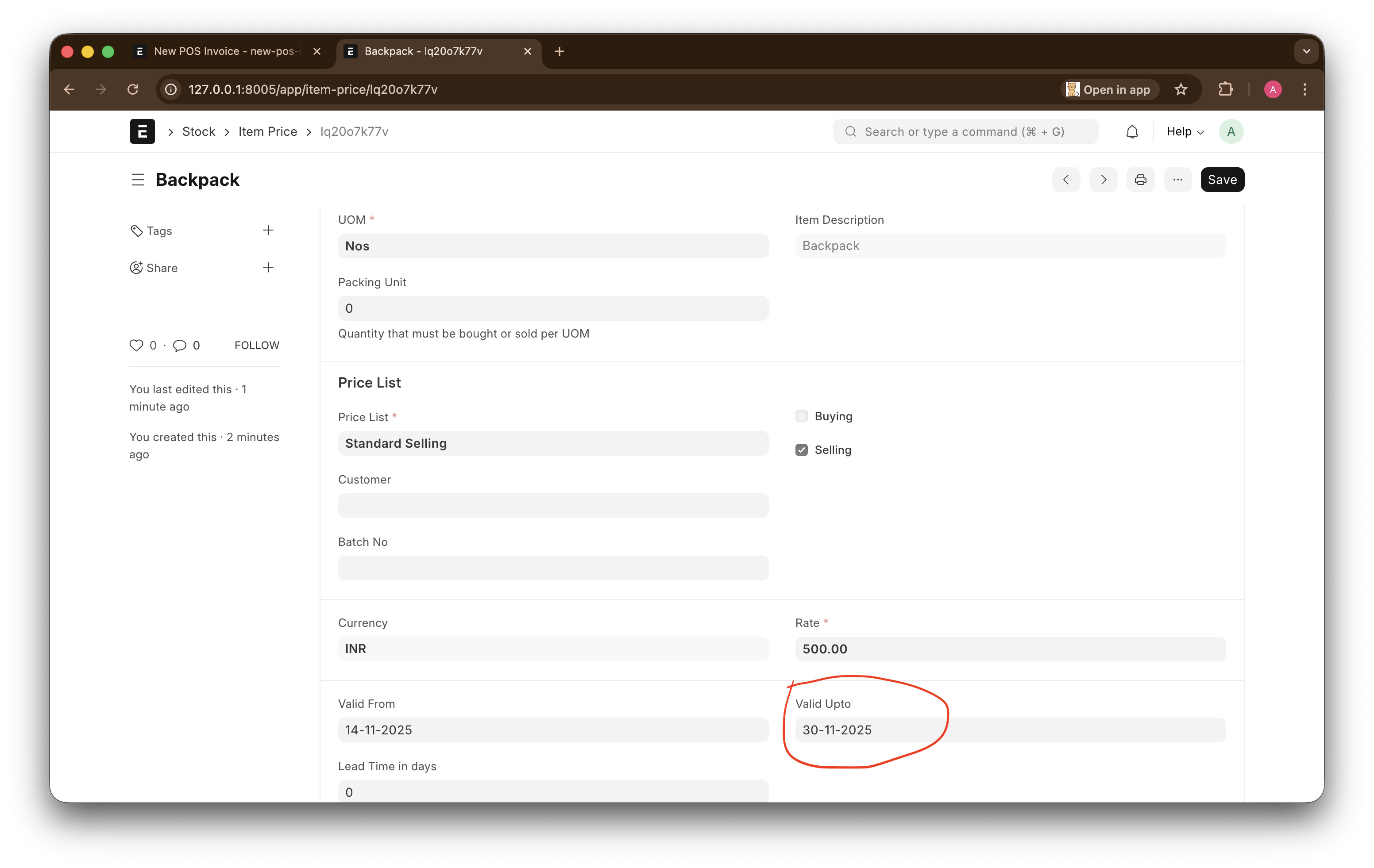1374x868 pixels.
Task: Go to next document arrow
Action: coord(1103,180)
